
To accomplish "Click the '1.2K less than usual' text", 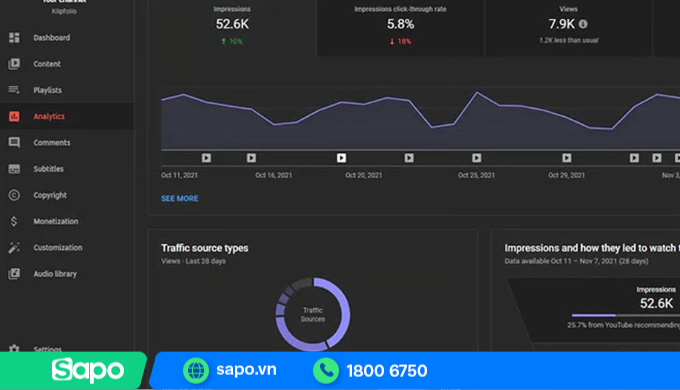I will point(569,40).
